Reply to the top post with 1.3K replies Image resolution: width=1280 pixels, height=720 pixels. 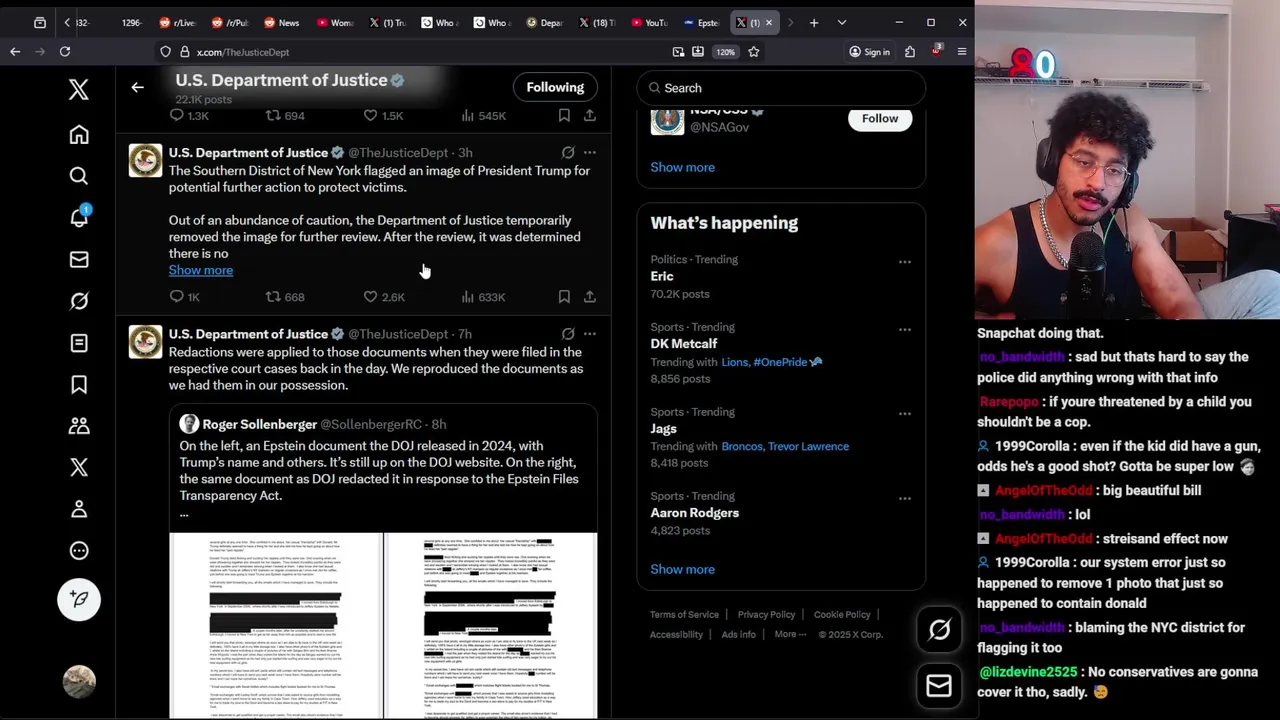coord(188,116)
